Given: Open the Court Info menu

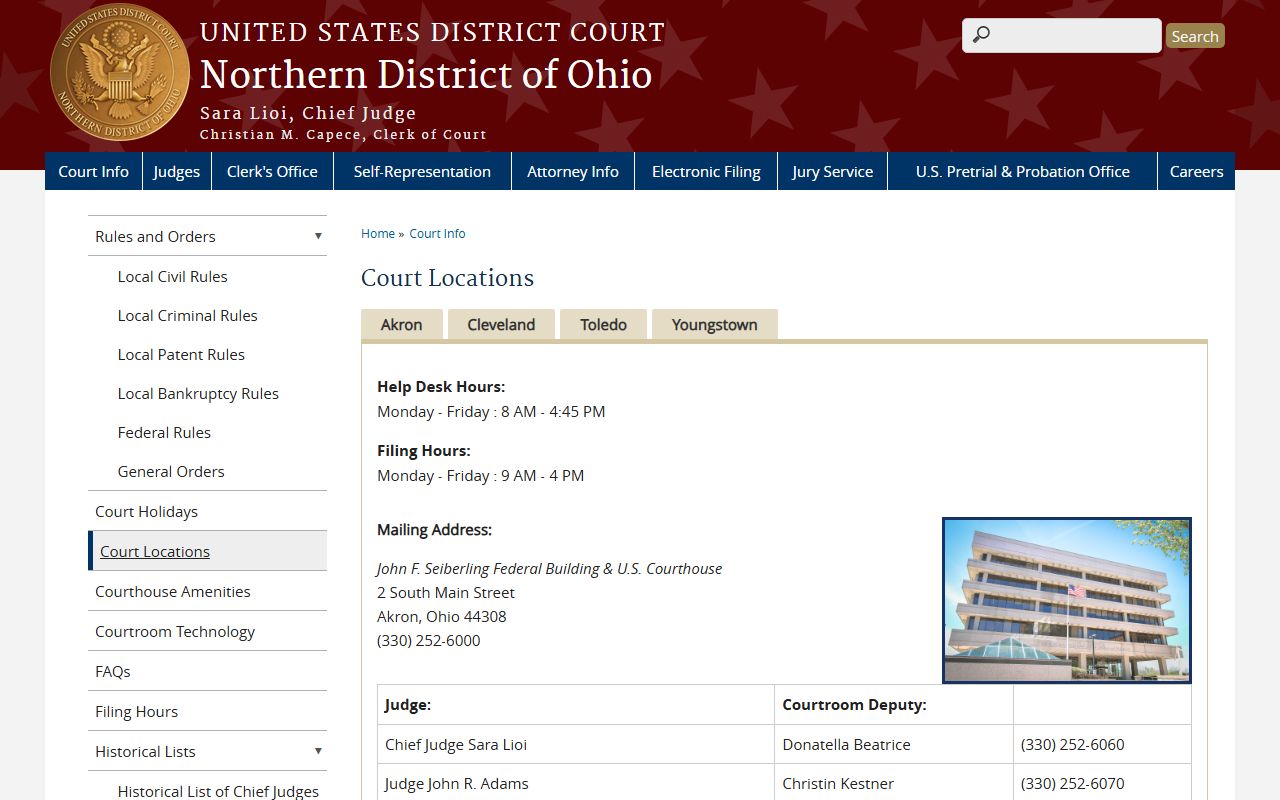Looking at the screenshot, I should coord(94,171).
